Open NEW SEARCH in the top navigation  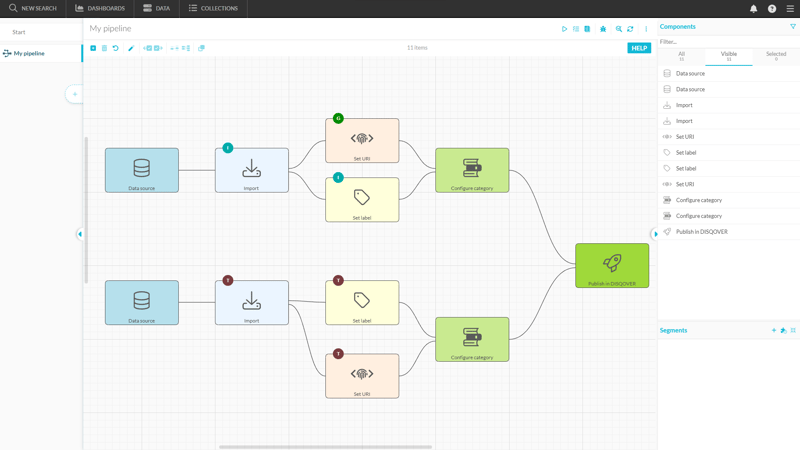coord(33,9)
